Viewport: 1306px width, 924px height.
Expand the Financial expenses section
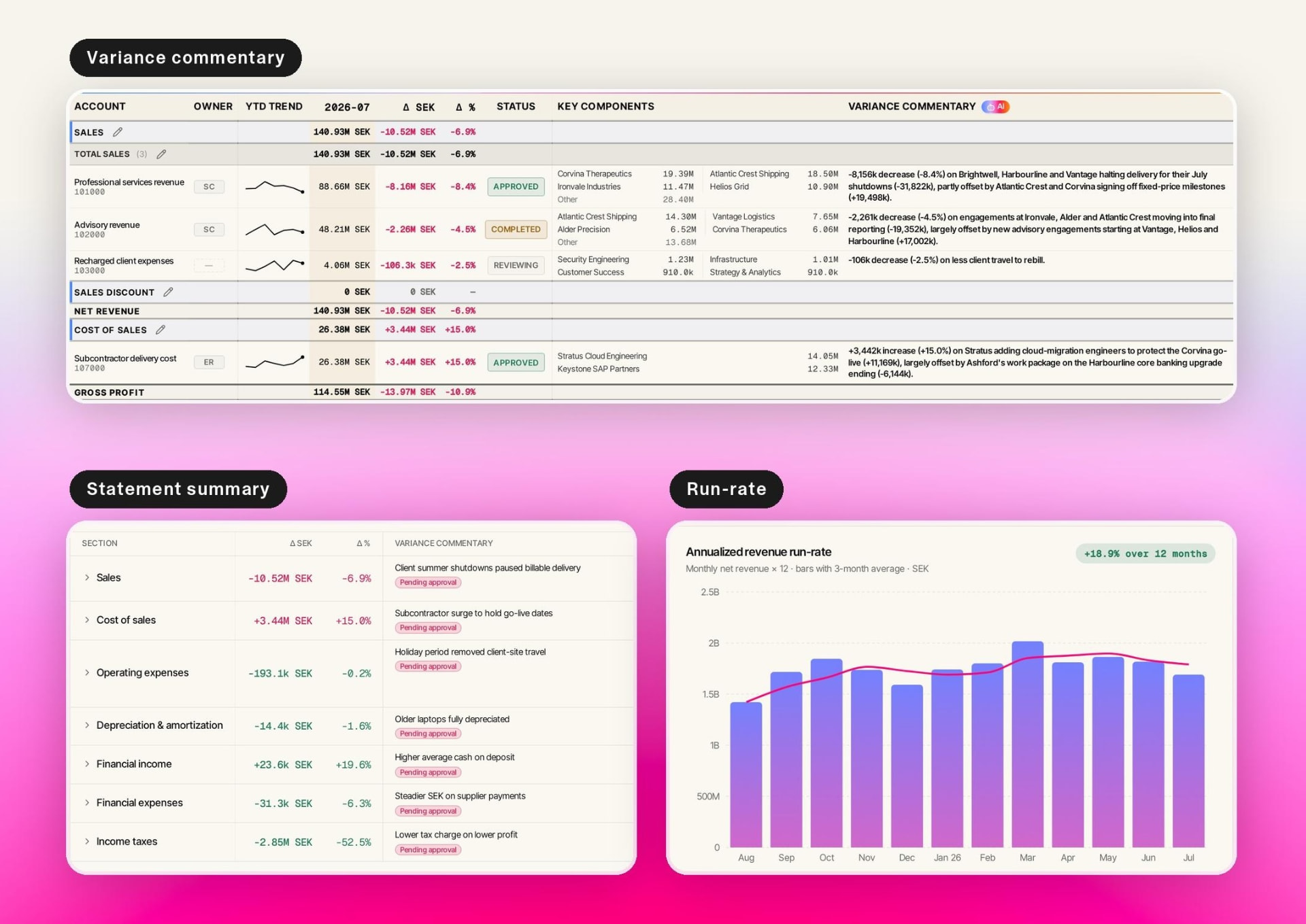point(87,803)
